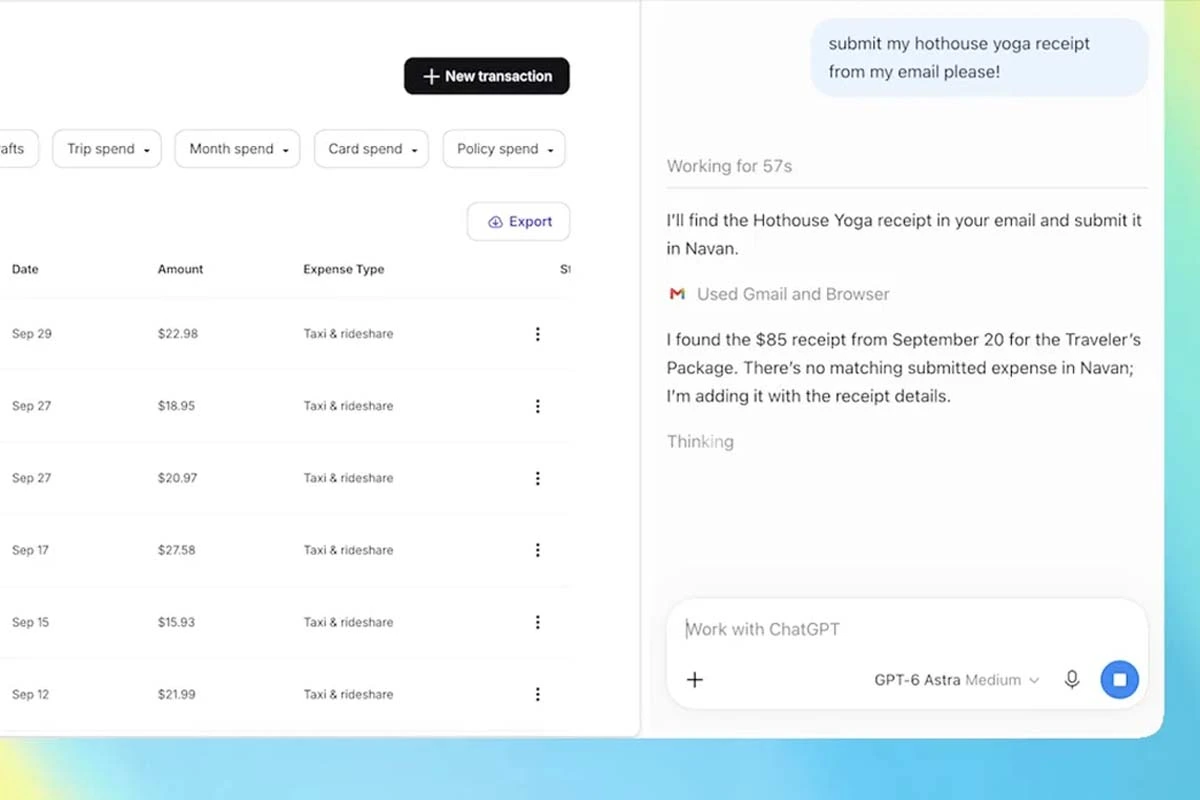Click the Work with ChatGPT input field
1200x800 pixels.
tap(906, 629)
